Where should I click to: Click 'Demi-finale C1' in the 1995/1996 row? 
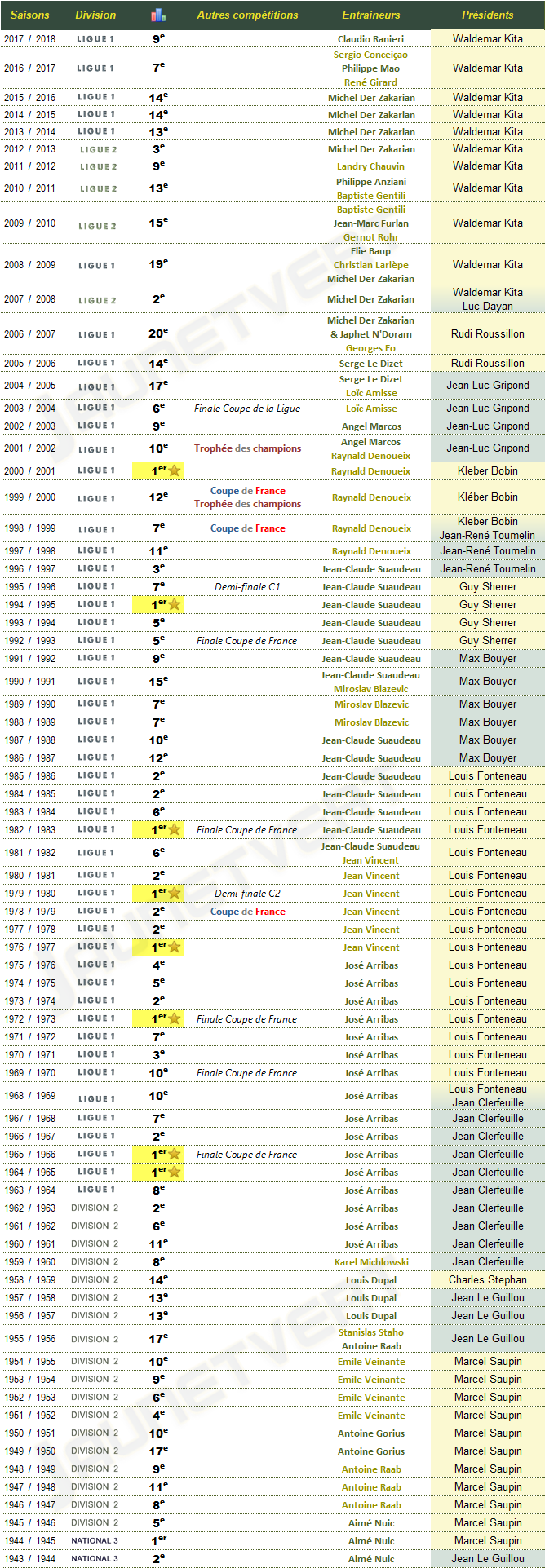tap(247, 587)
